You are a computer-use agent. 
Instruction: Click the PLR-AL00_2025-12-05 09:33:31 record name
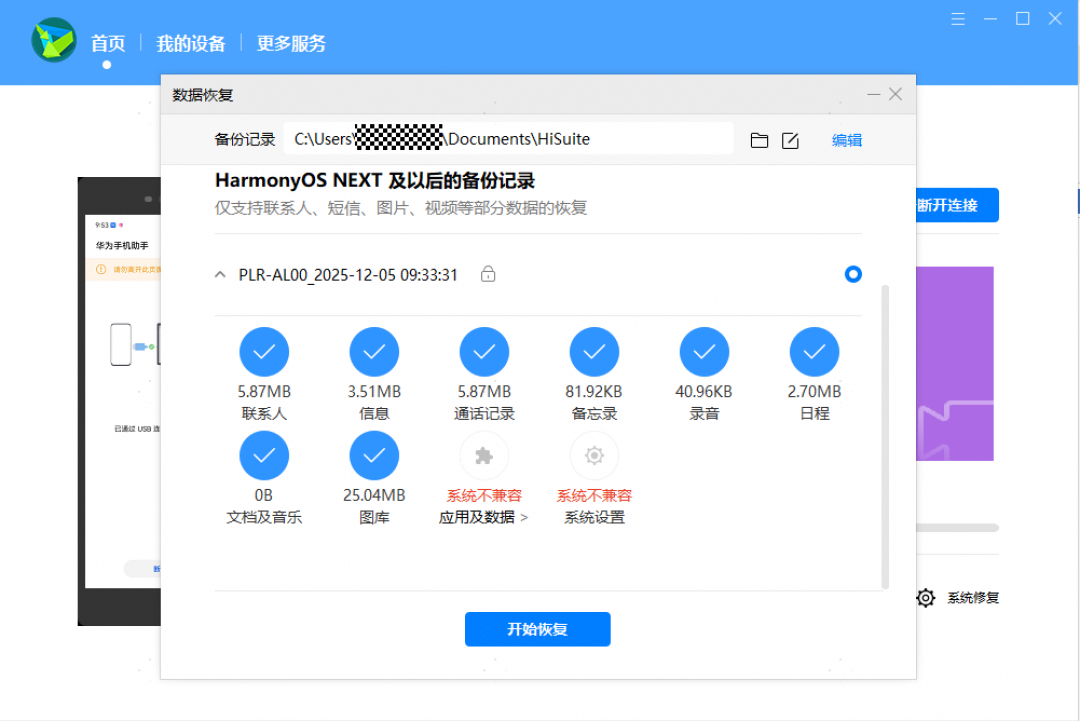(348, 275)
